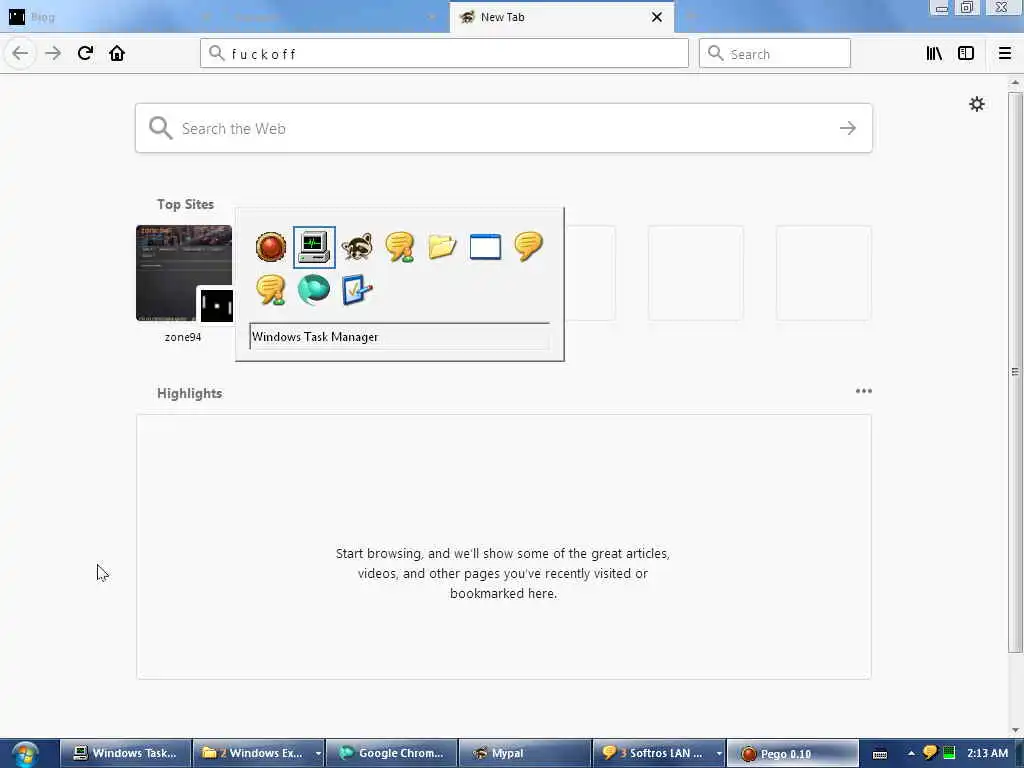The height and width of the screenshot is (768, 1024).
Task: Click the page vertical scrollbar thumb
Action: coord(1015,372)
